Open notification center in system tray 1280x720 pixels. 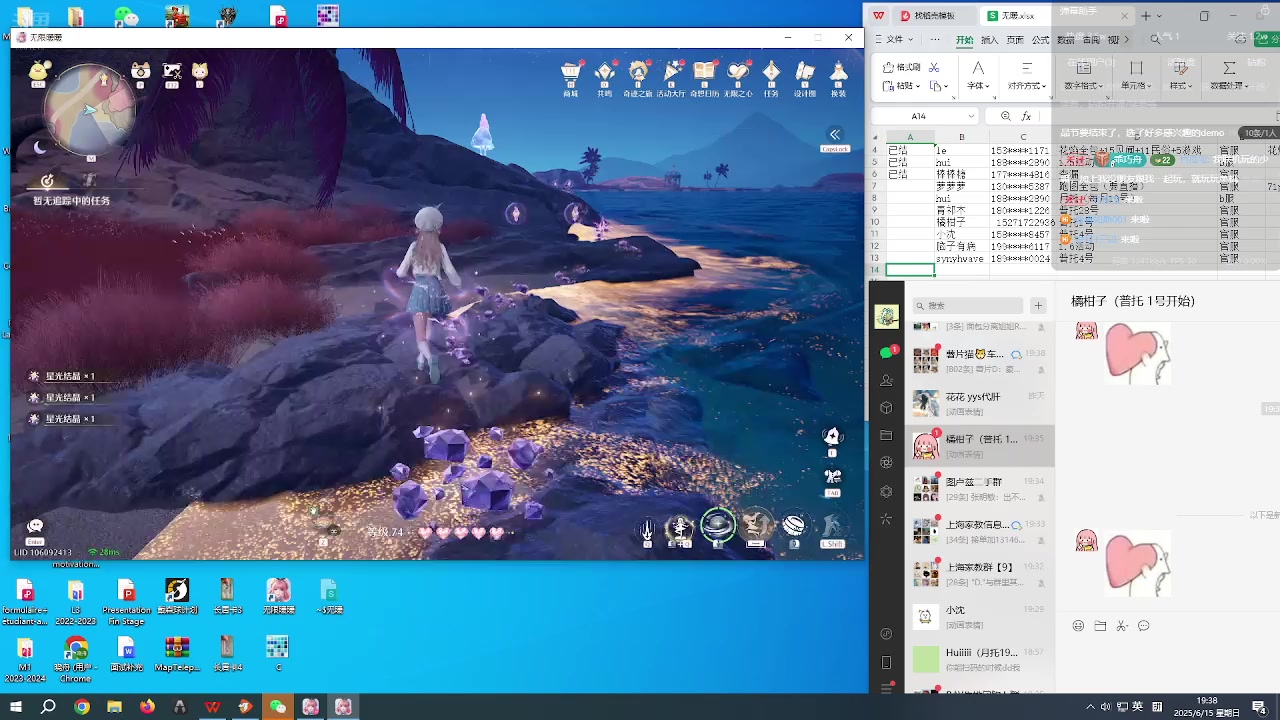1259,707
